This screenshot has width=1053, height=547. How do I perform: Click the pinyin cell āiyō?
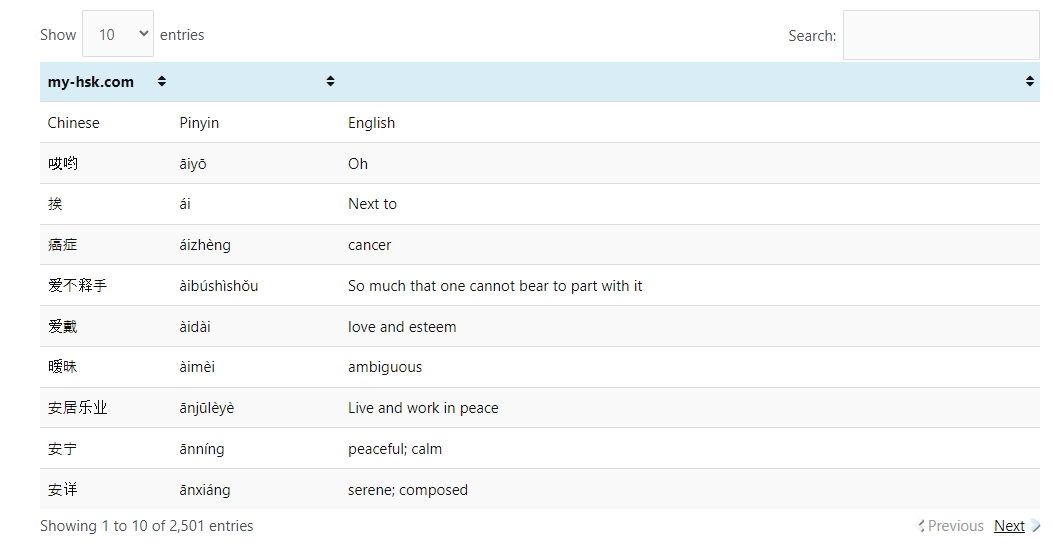(x=193, y=164)
